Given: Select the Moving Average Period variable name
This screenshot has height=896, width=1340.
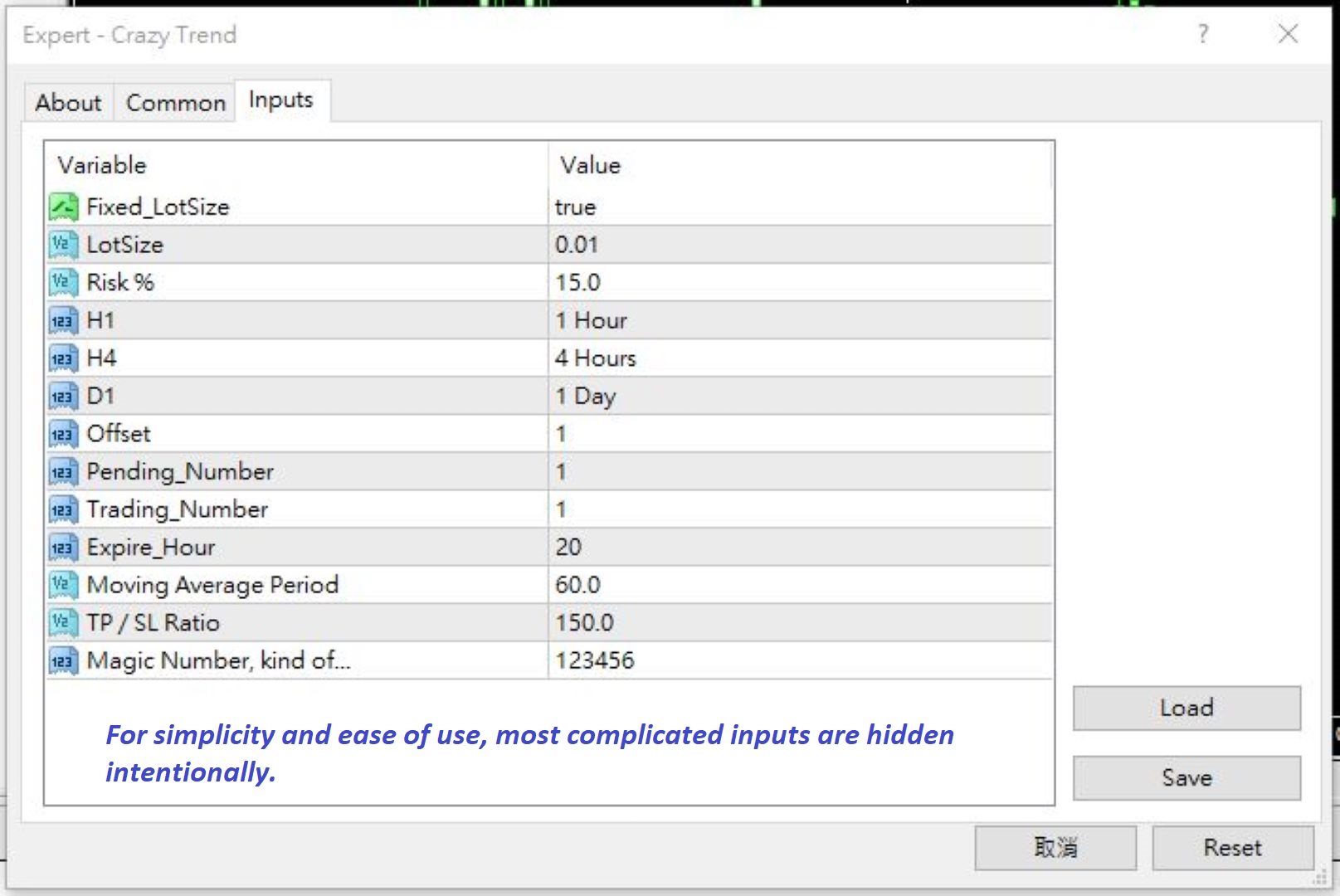Looking at the screenshot, I should pos(212,586).
